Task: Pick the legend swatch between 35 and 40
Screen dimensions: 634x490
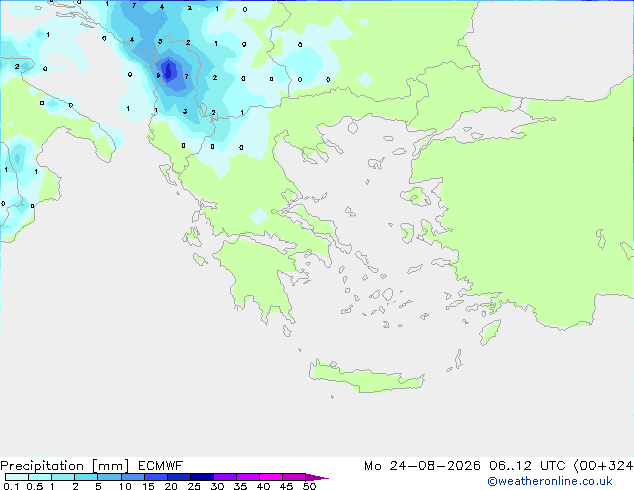Action: click(247, 477)
